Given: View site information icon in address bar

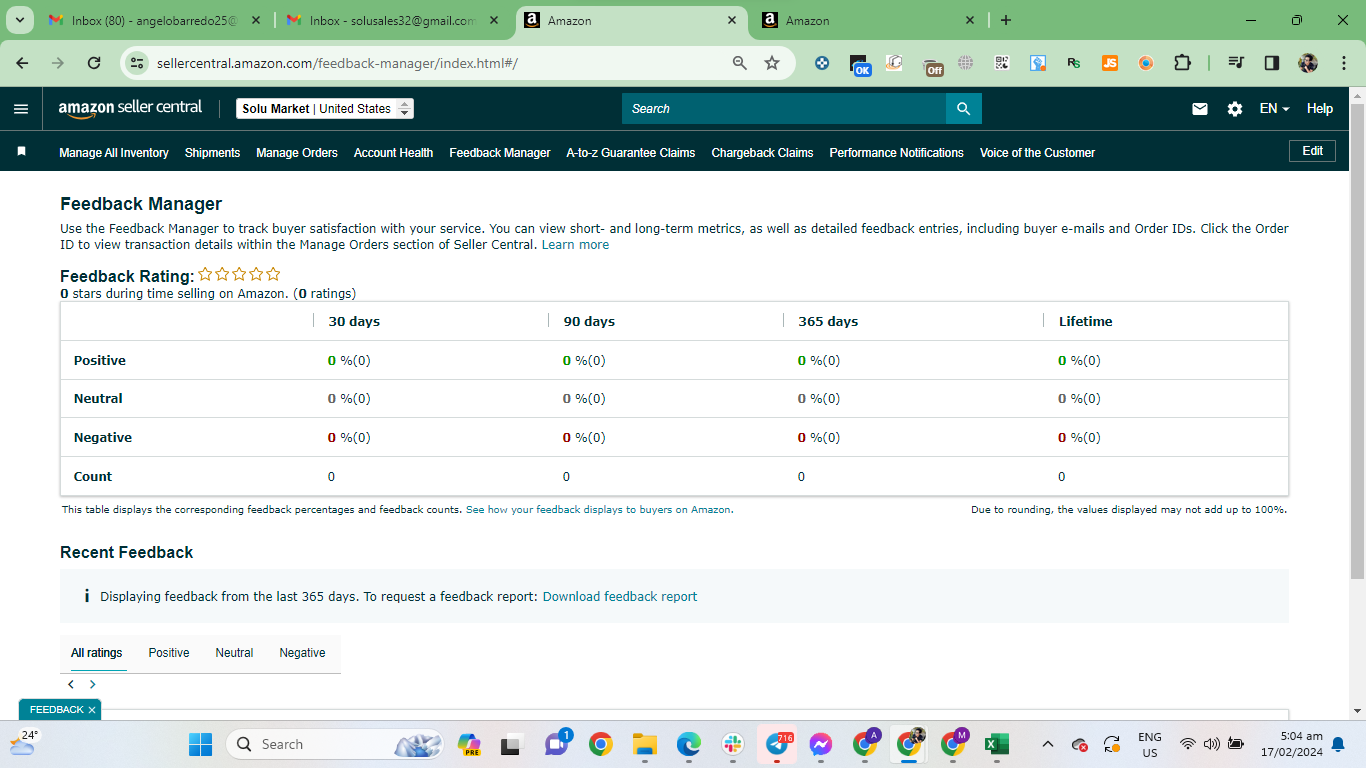Looking at the screenshot, I should (137, 63).
